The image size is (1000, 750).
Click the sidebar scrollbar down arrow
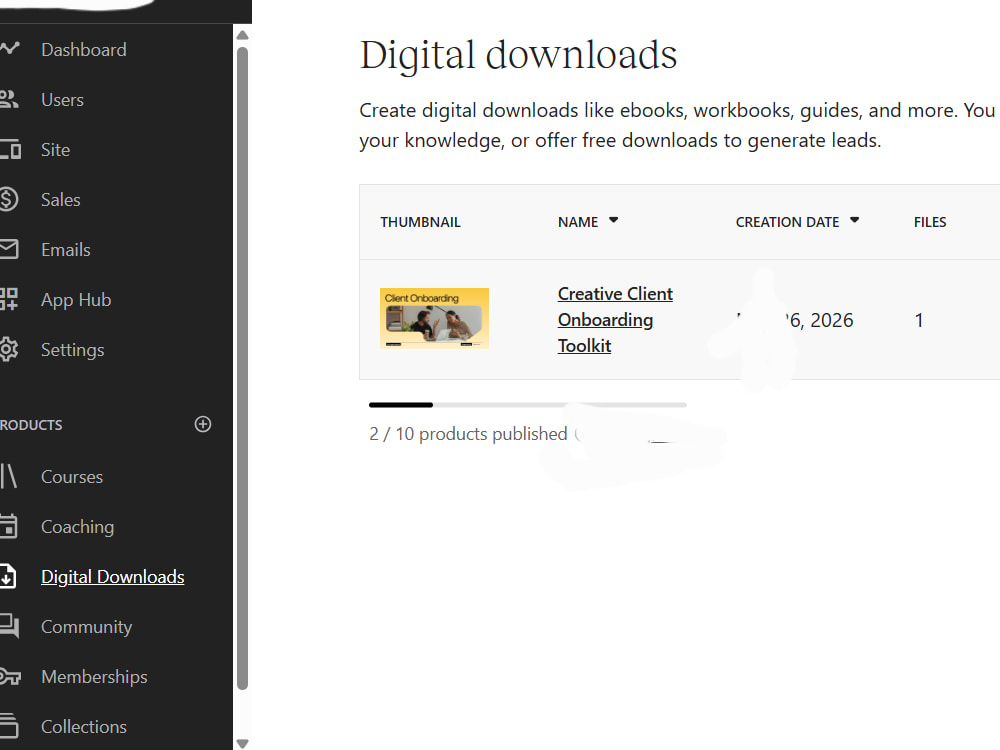tap(242, 743)
